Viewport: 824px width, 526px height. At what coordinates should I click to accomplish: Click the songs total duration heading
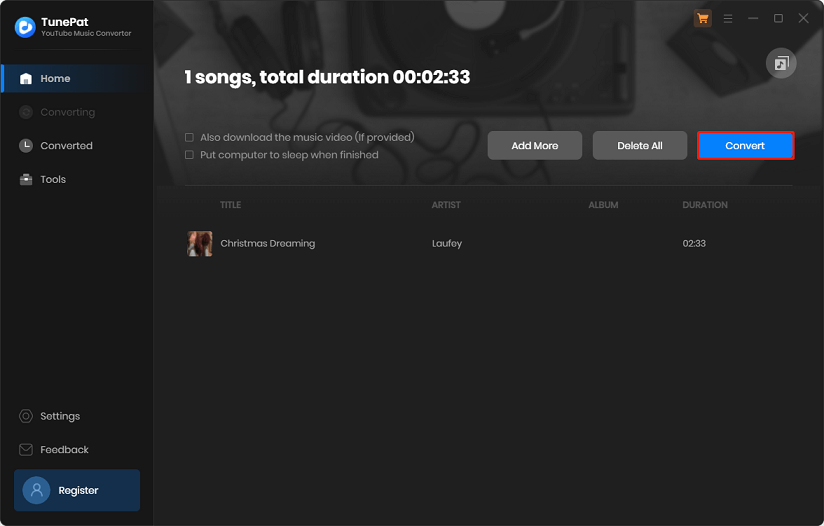[x=327, y=77]
